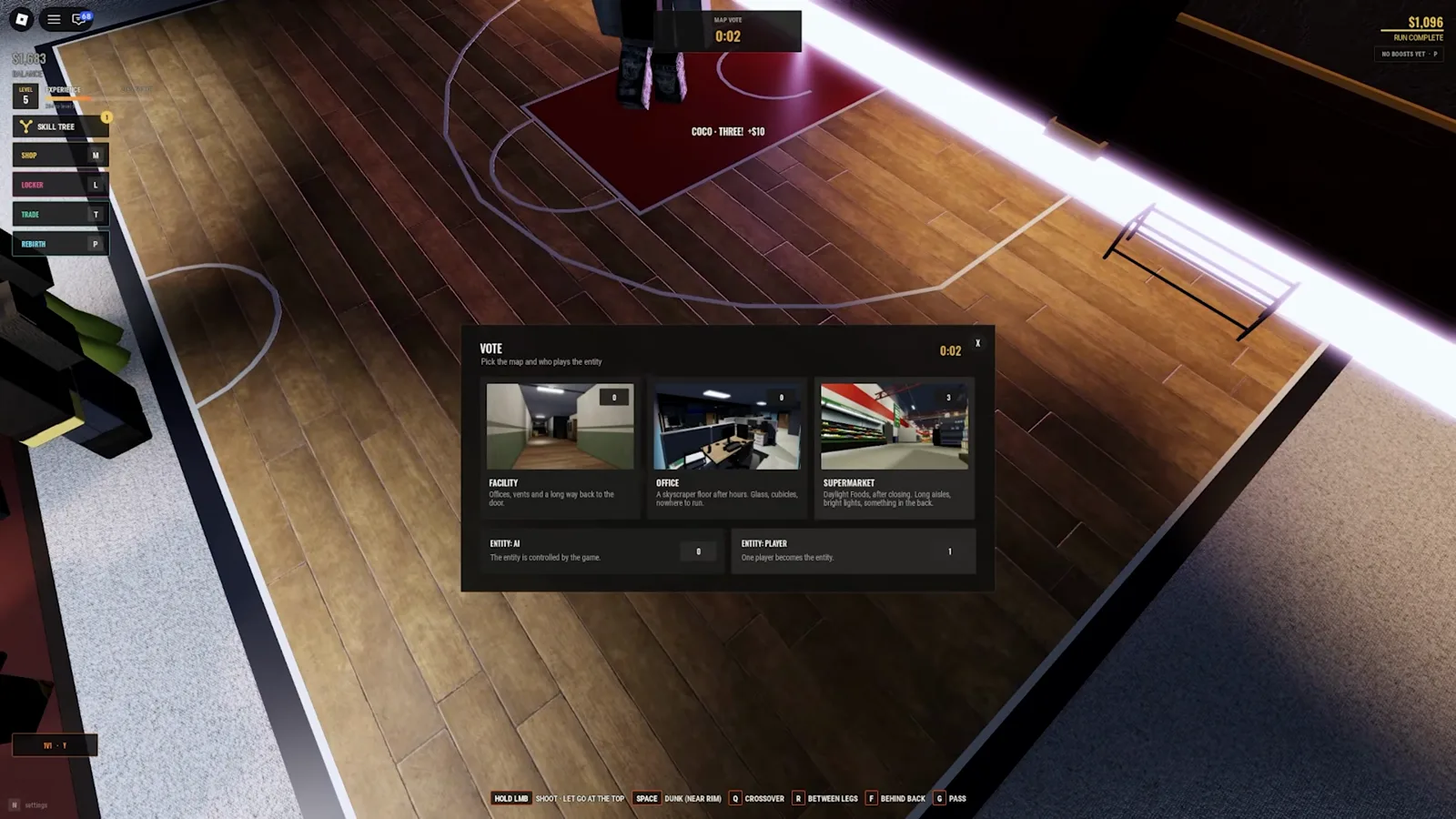Click the F behind back key hint
This screenshot has height=819, width=1456.
coord(871,798)
